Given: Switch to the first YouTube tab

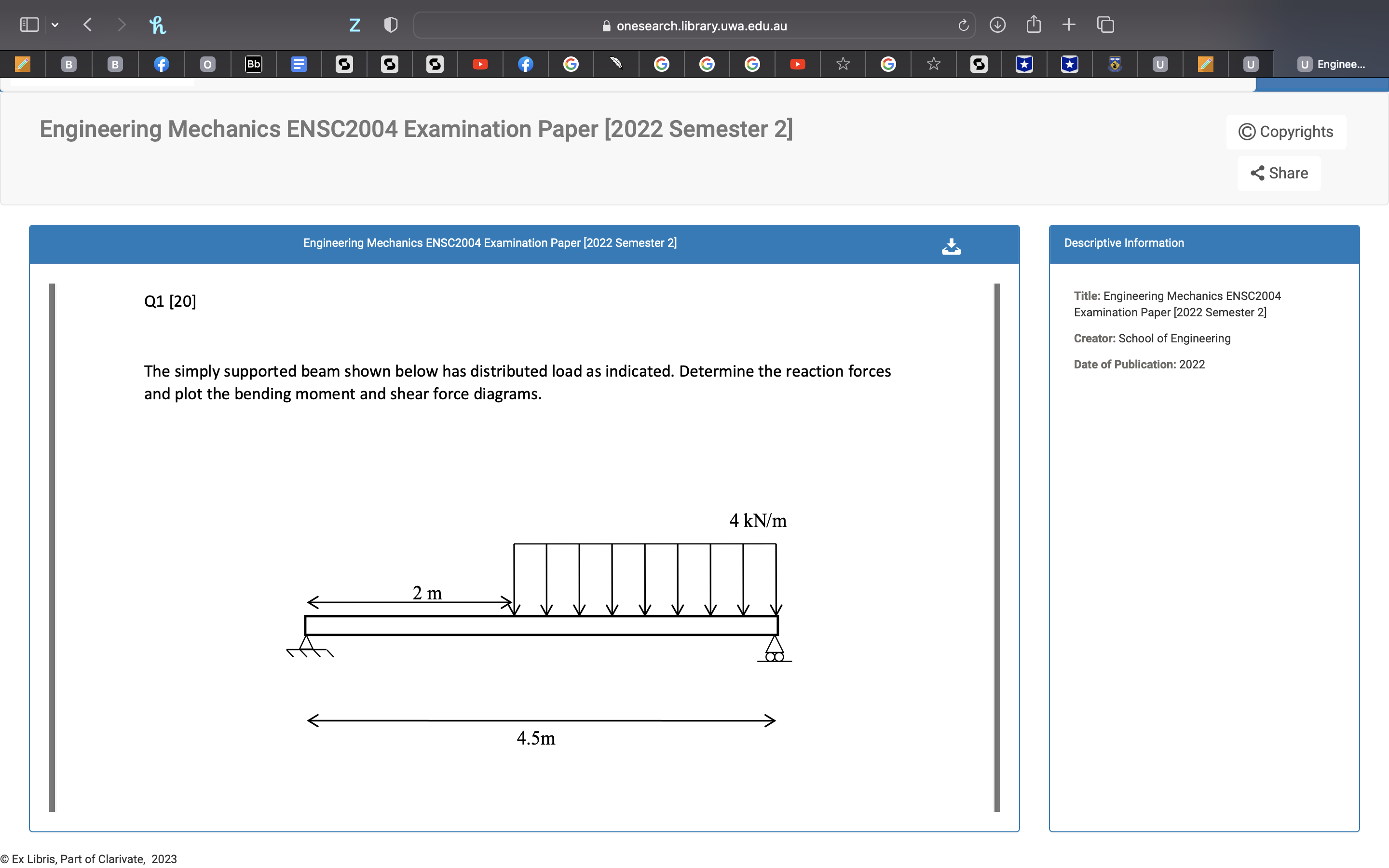Looking at the screenshot, I should click(x=480, y=64).
